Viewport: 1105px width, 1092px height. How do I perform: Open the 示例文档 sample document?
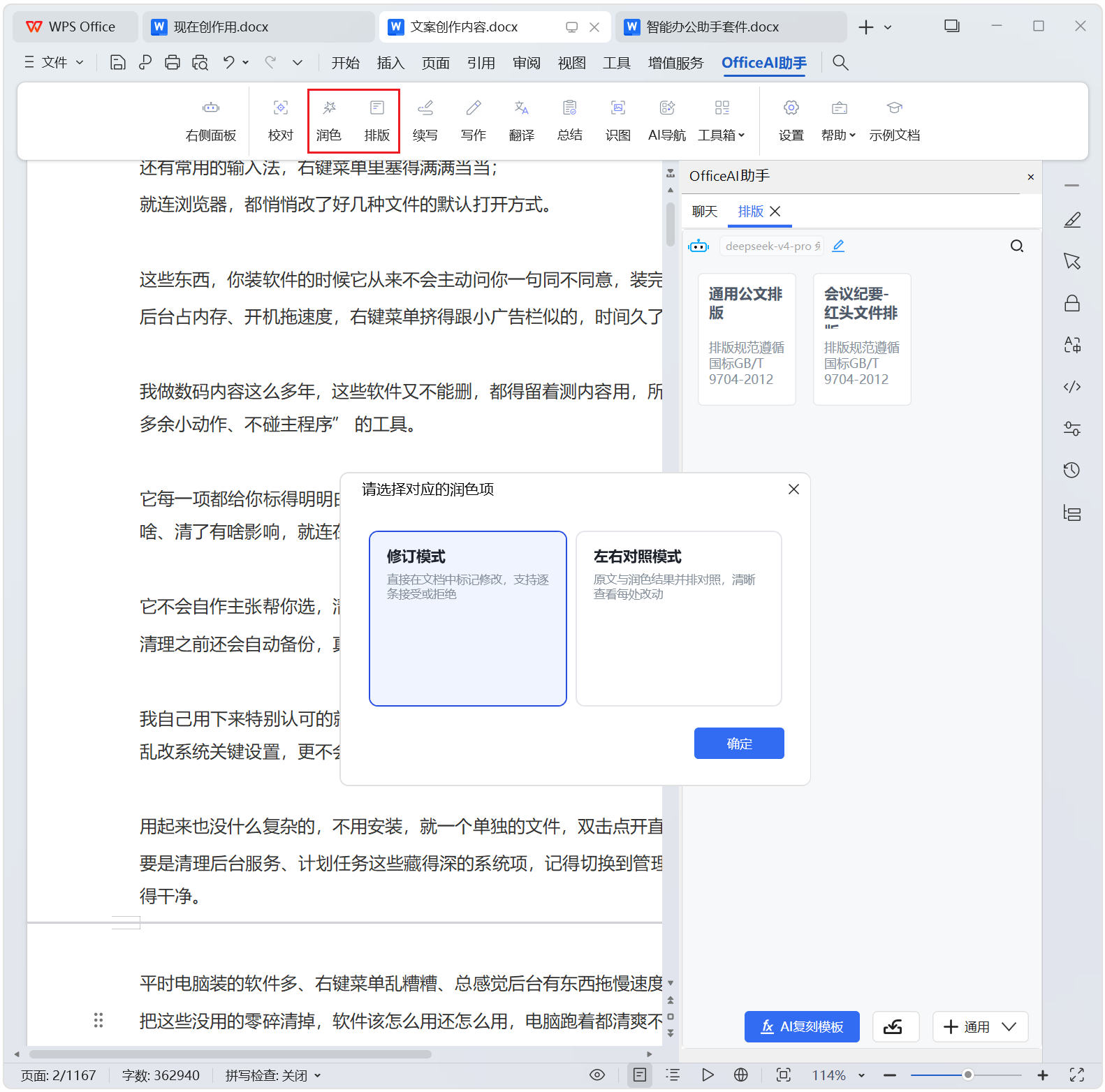(x=895, y=121)
